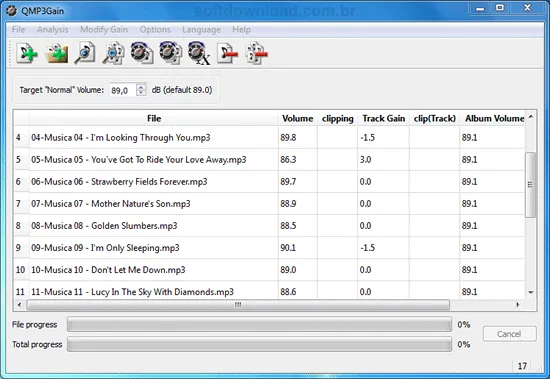Decrease target volume with the down arrow
The width and height of the screenshot is (550, 379).
[x=141, y=93]
